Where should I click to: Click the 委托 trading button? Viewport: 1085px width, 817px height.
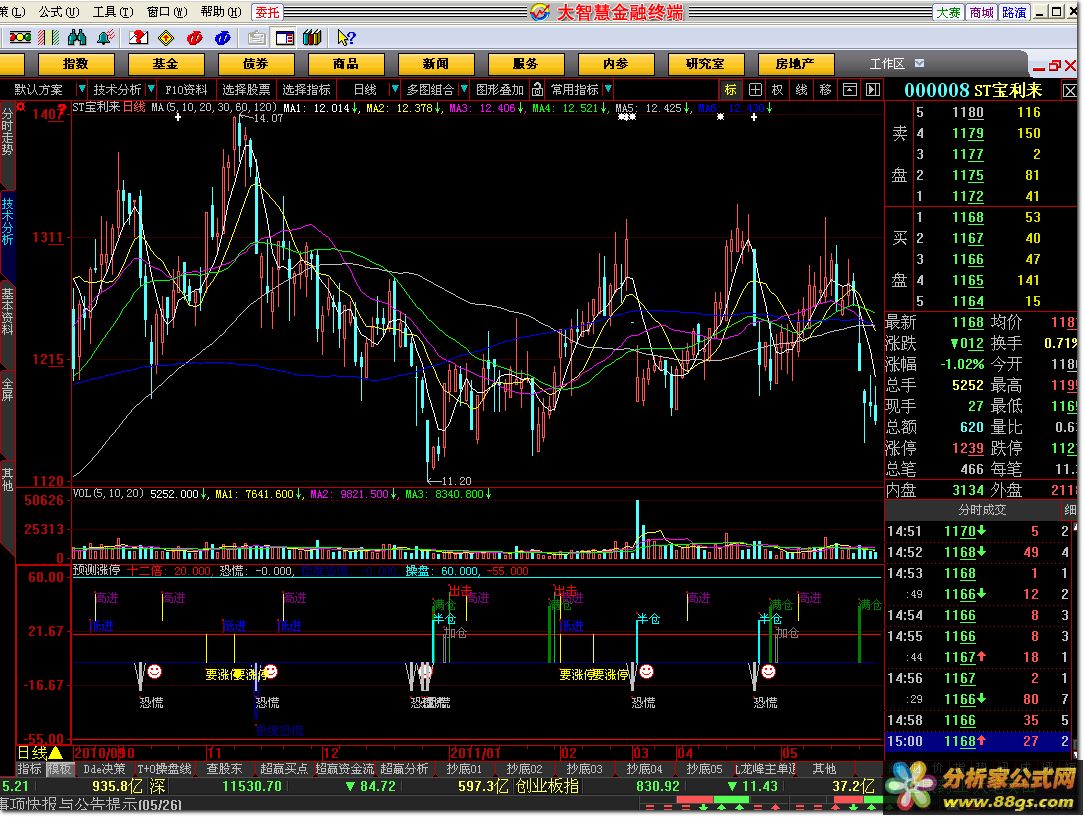267,12
